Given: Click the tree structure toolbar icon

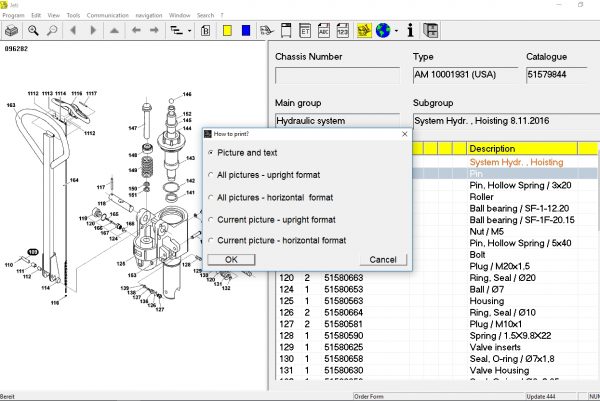Looking at the screenshot, I should pyautogui.click(x=176, y=30).
